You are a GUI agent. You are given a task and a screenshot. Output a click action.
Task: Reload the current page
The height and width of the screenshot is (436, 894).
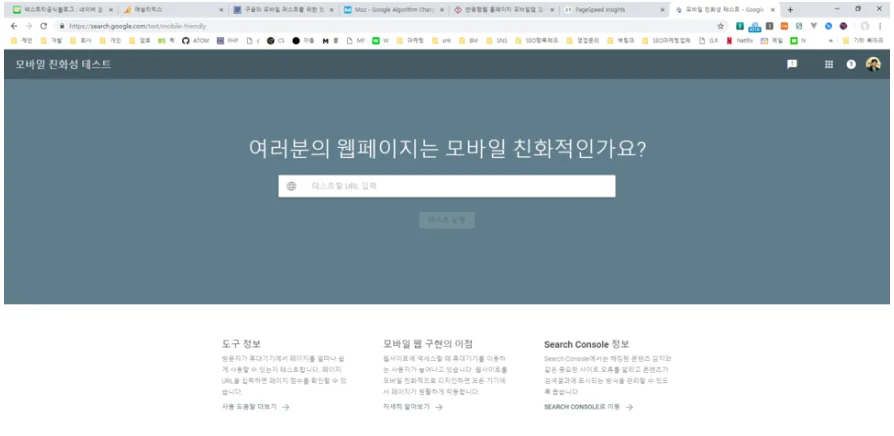pos(44,26)
